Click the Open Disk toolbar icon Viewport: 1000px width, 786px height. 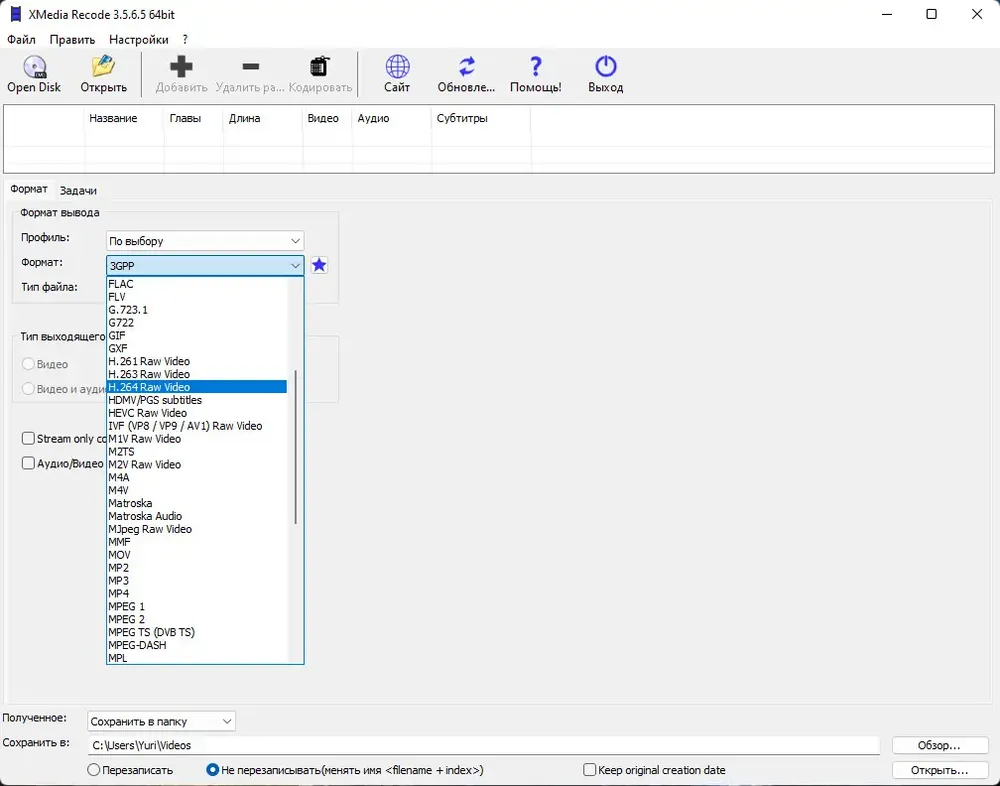[34, 66]
